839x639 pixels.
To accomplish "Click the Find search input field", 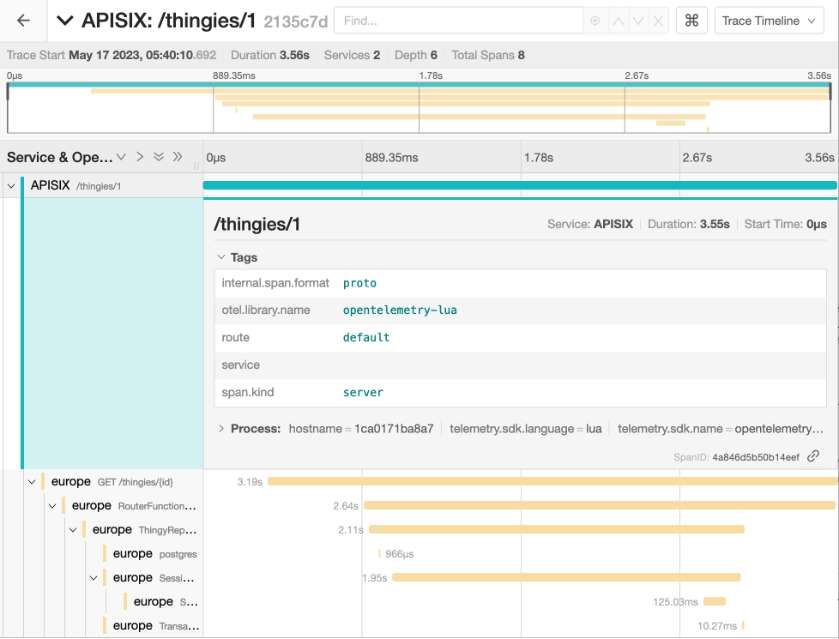I will point(460,21).
